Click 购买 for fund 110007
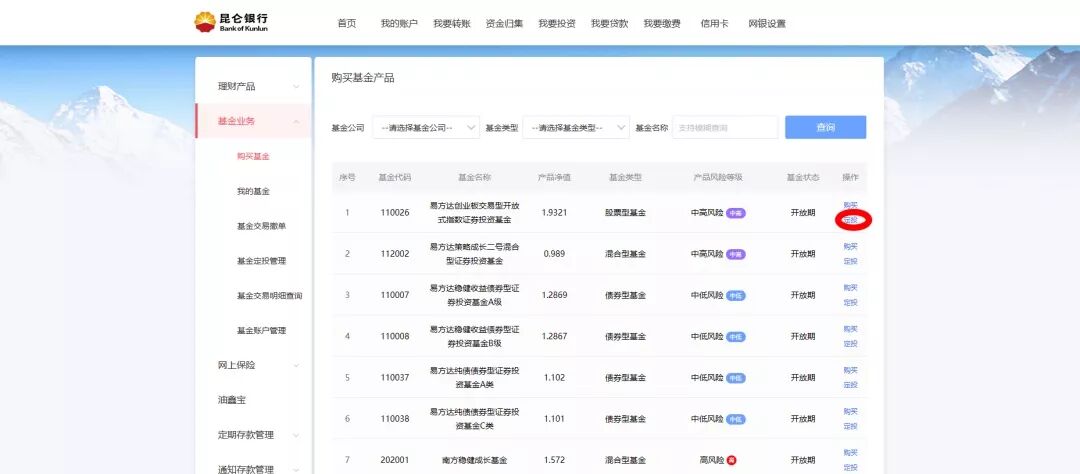This screenshot has width=1080, height=474. (x=851, y=288)
